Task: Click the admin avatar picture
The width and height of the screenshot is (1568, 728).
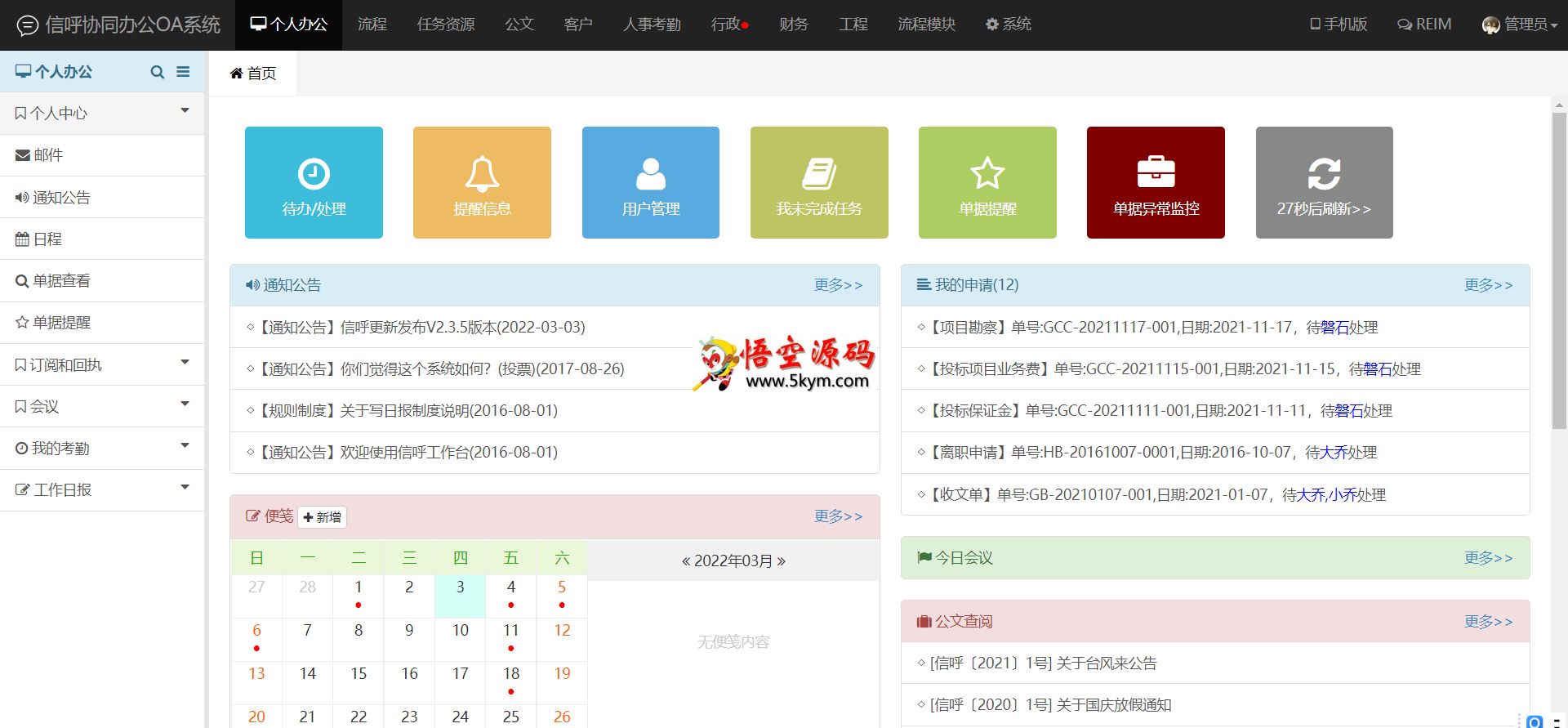Action: point(1491,25)
